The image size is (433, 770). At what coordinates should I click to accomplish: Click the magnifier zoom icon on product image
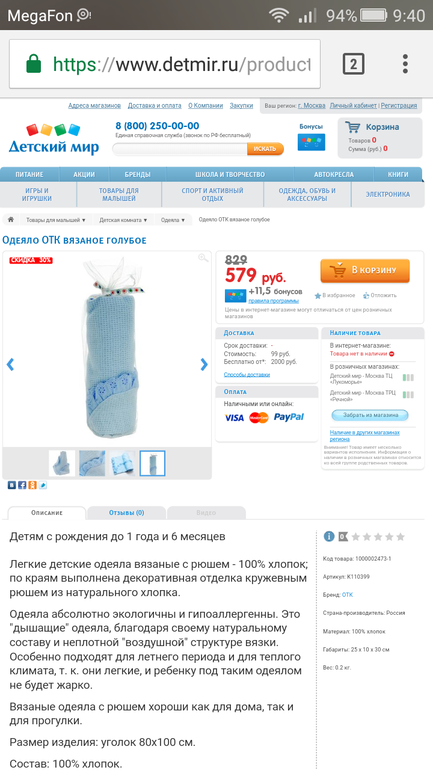pos(203,258)
